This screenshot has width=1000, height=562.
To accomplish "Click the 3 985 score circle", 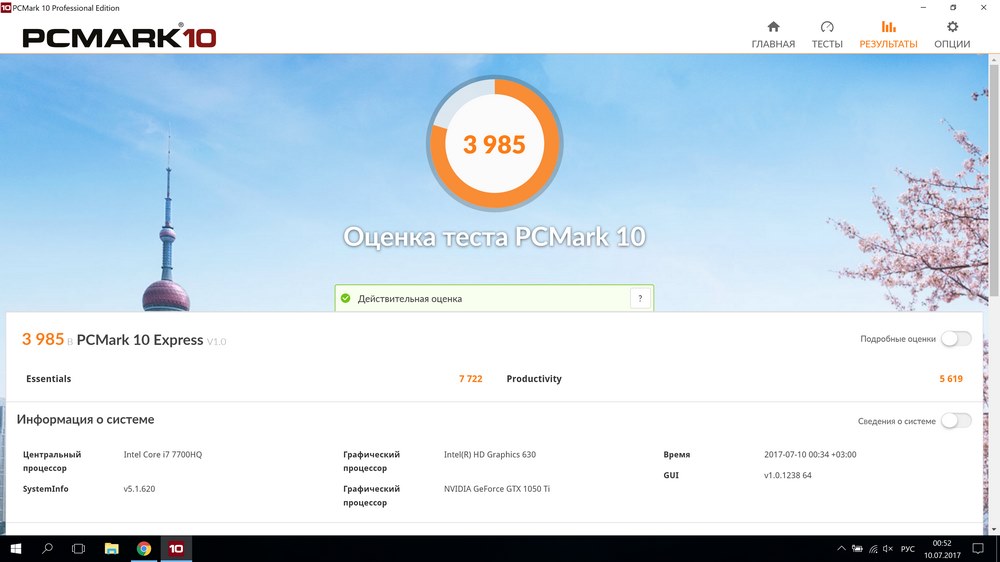I will point(494,144).
